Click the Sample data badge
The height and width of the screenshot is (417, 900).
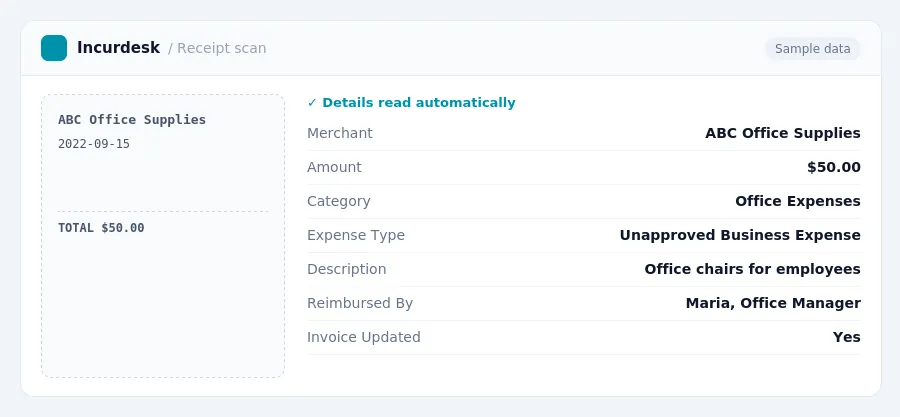(812, 49)
